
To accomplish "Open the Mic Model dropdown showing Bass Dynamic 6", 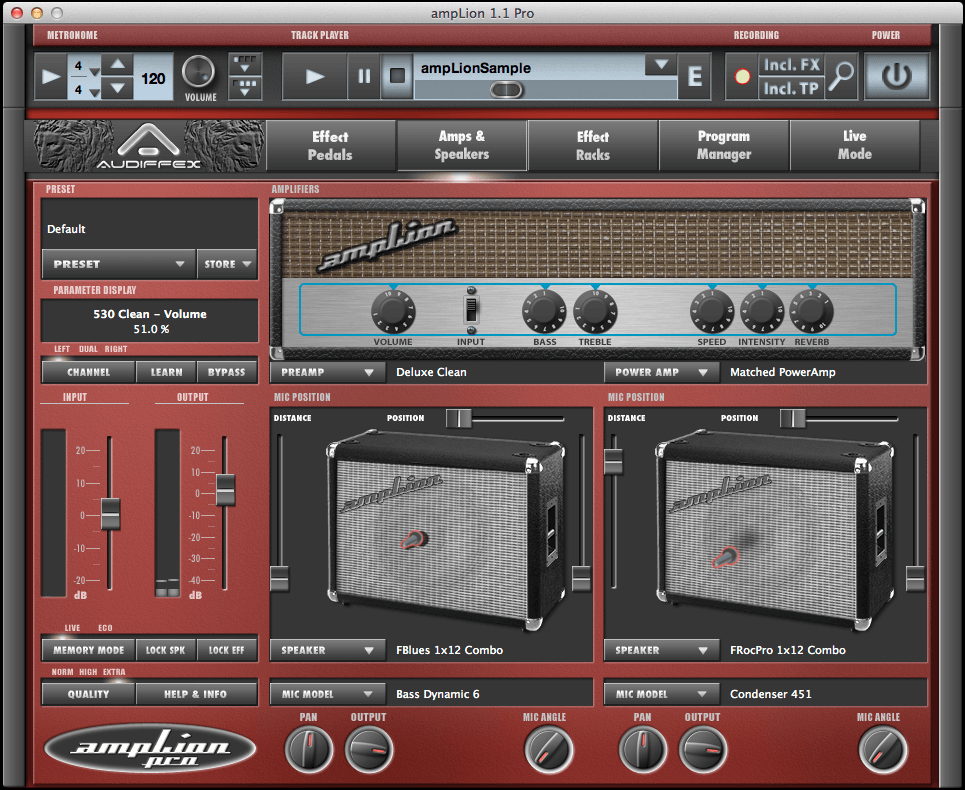I will (x=326, y=693).
